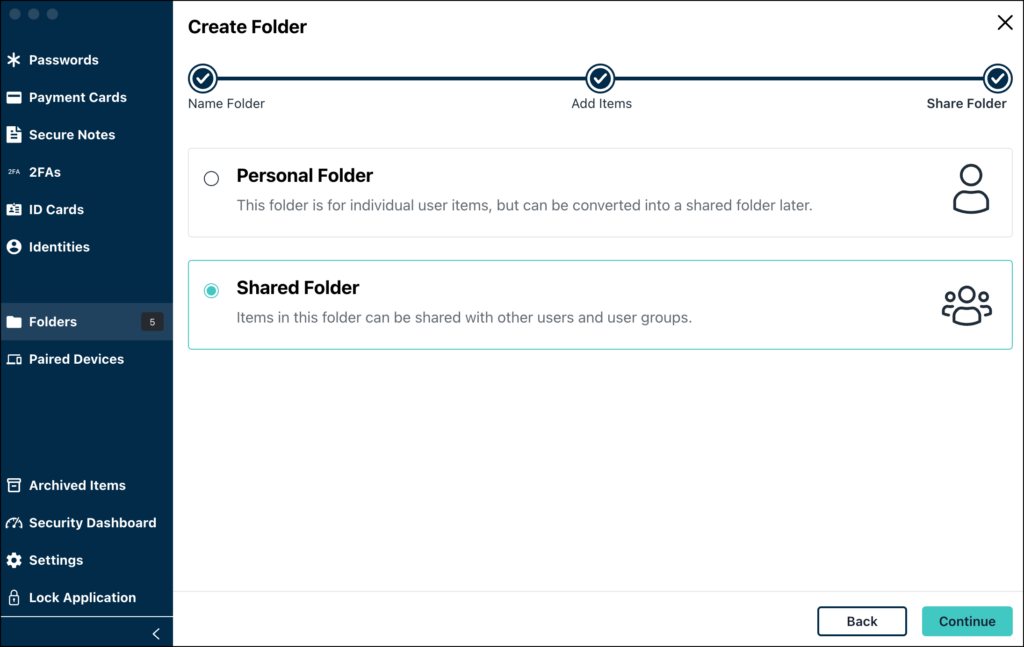
Task: Select the Shared Folder radio button
Action: coord(211,290)
